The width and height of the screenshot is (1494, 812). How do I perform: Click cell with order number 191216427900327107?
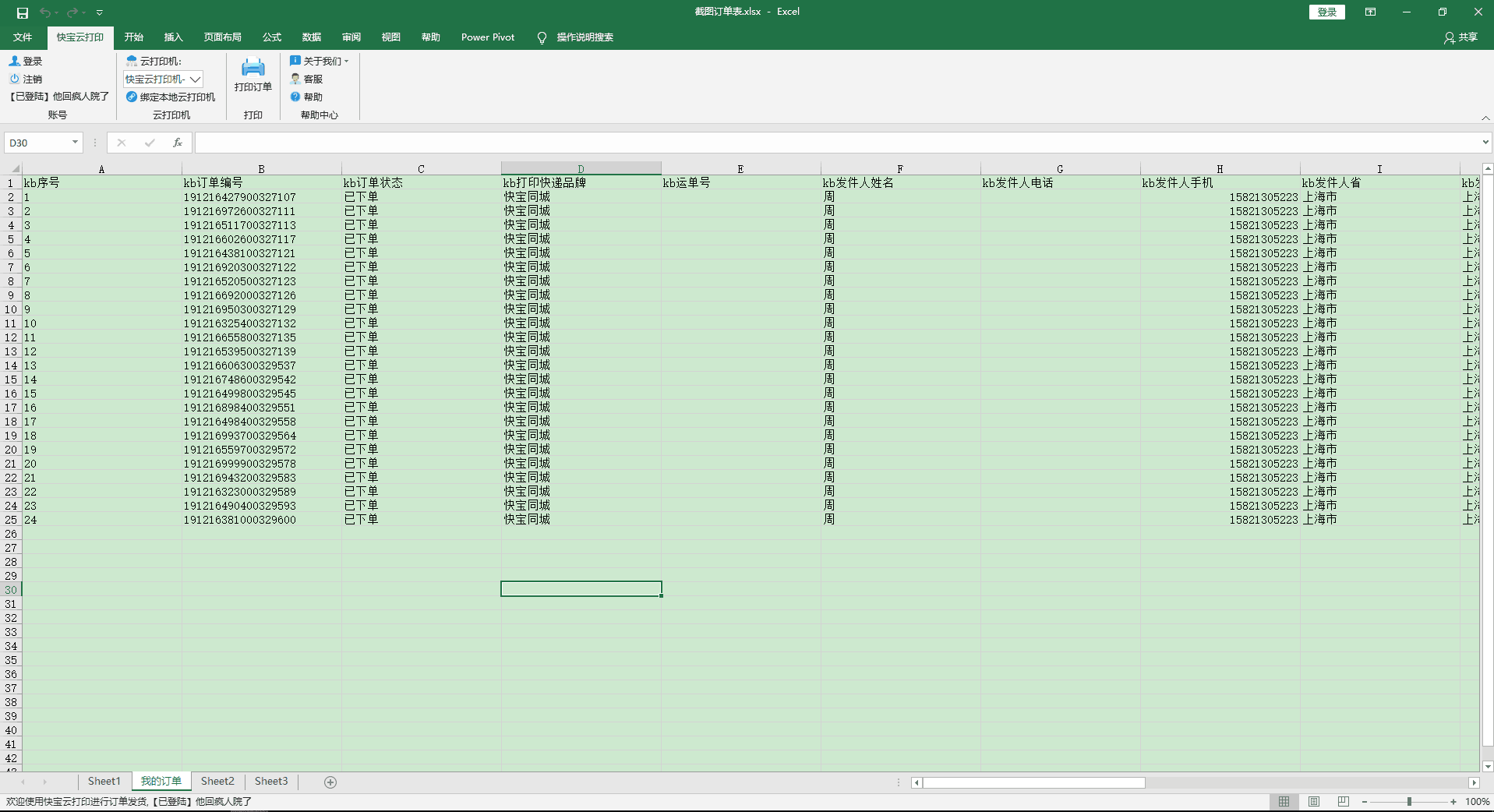click(261, 197)
